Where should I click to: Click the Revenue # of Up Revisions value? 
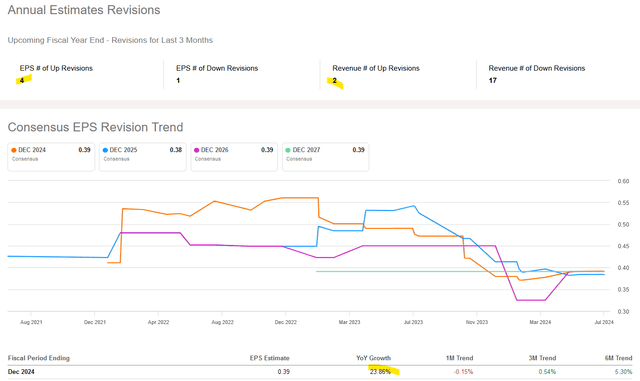click(x=335, y=80)
